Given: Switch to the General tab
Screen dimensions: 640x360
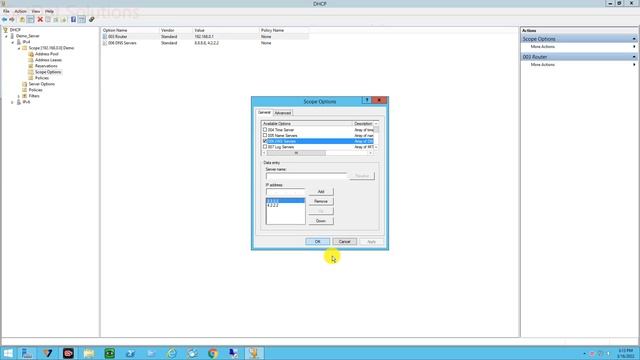Looking at the screenshot, I should (x=264, y=112).
